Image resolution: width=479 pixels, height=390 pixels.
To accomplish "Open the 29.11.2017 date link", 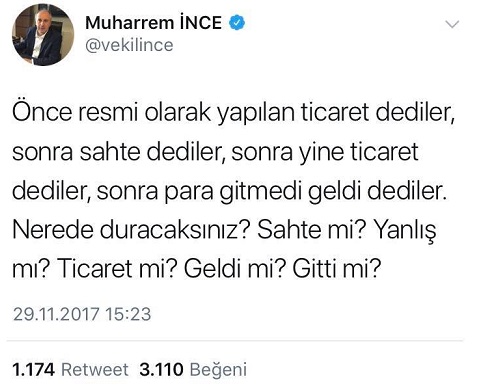I will (56, 314).
